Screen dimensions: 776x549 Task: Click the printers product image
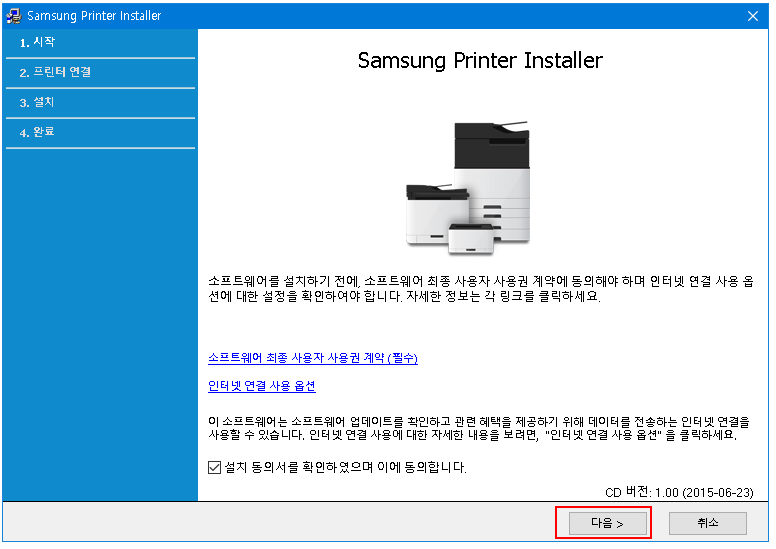click(468, 188)
